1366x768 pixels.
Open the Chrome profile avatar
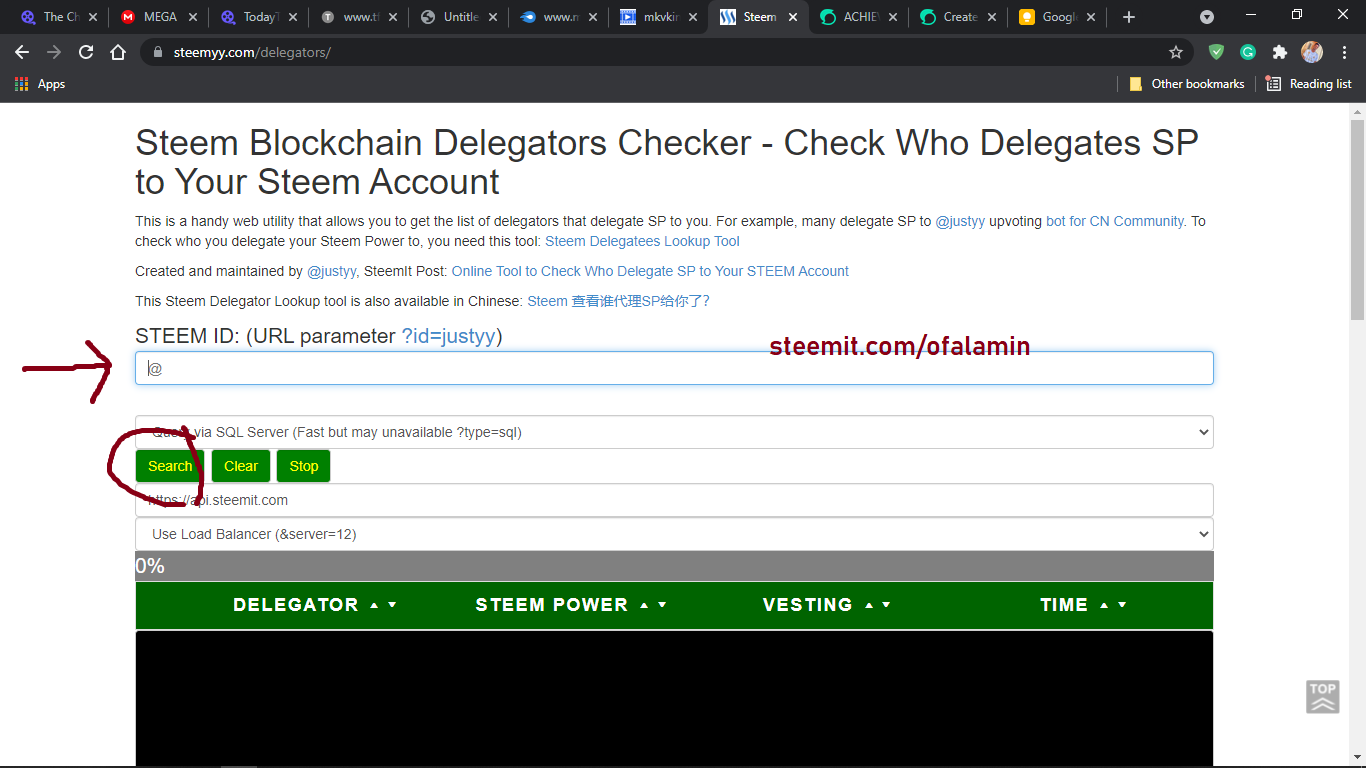(1312, 52)
